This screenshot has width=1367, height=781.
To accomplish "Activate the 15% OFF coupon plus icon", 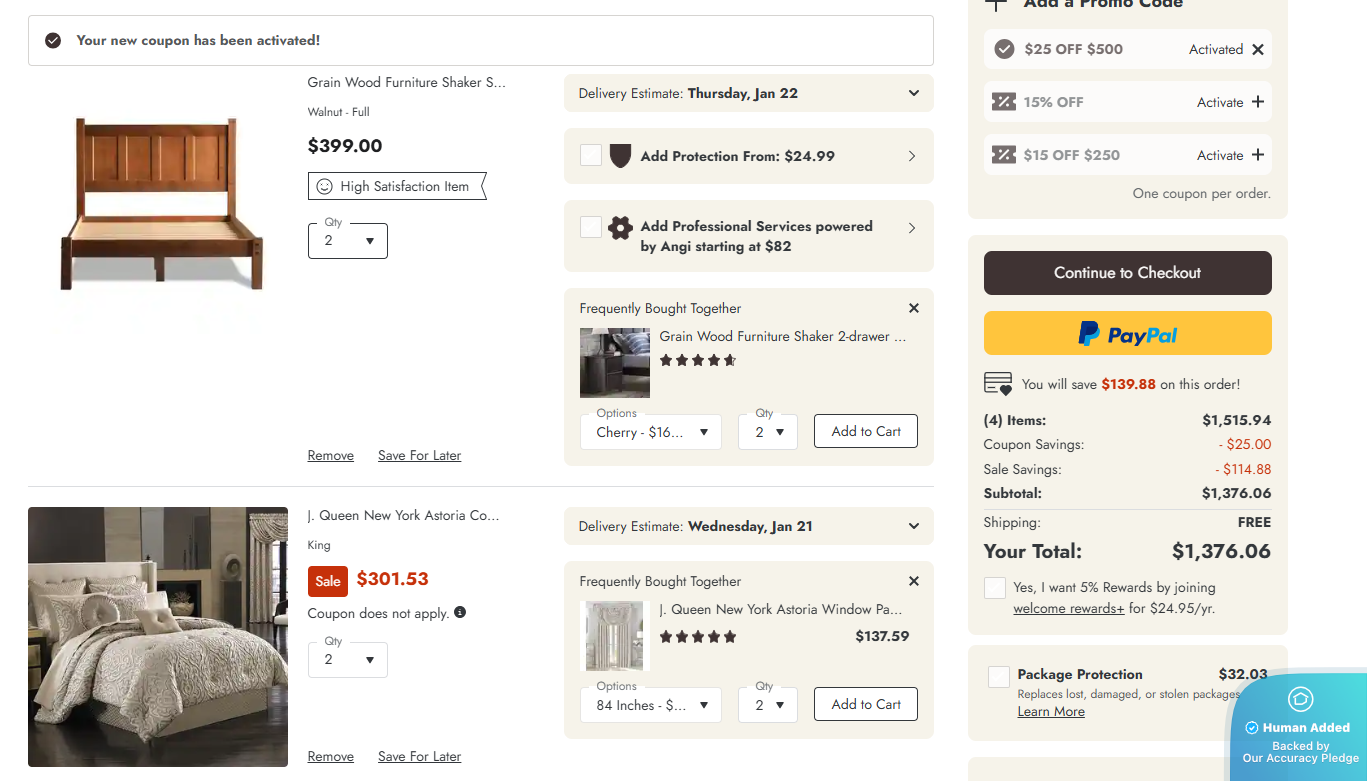I will pyautogui.click(x=1257, y=102).
